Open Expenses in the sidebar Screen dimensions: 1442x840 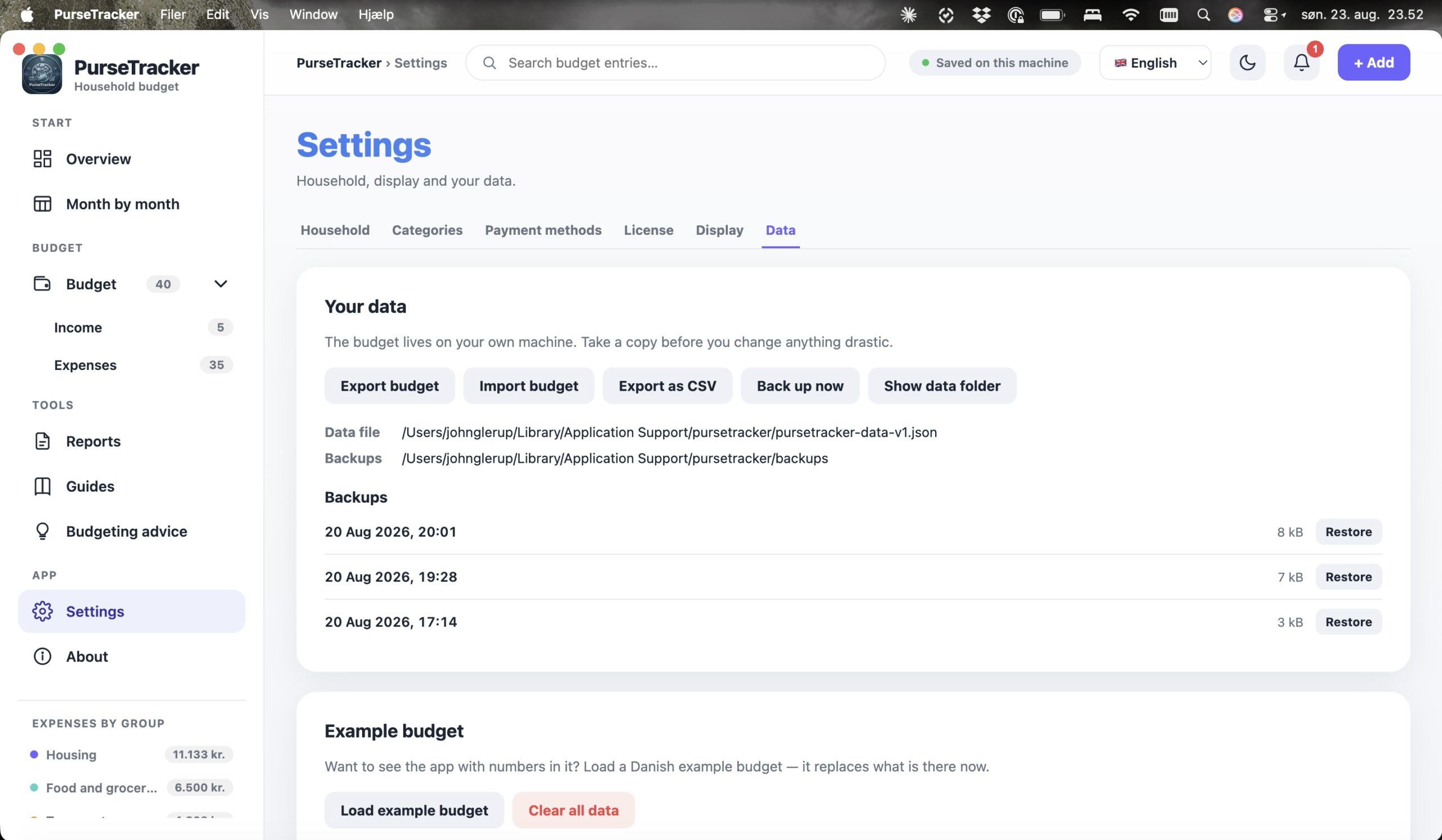(132, 365)
